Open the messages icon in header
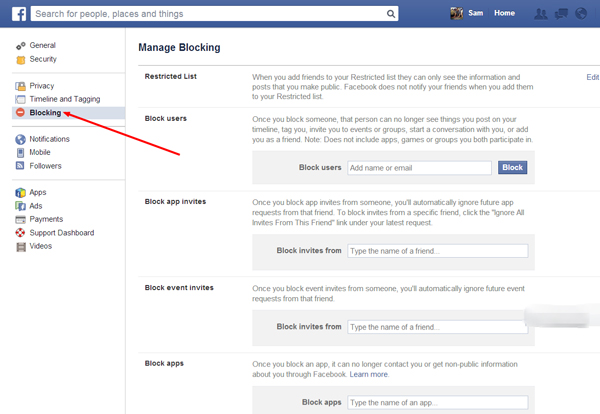The image size is (600, 414). [560, 14]
